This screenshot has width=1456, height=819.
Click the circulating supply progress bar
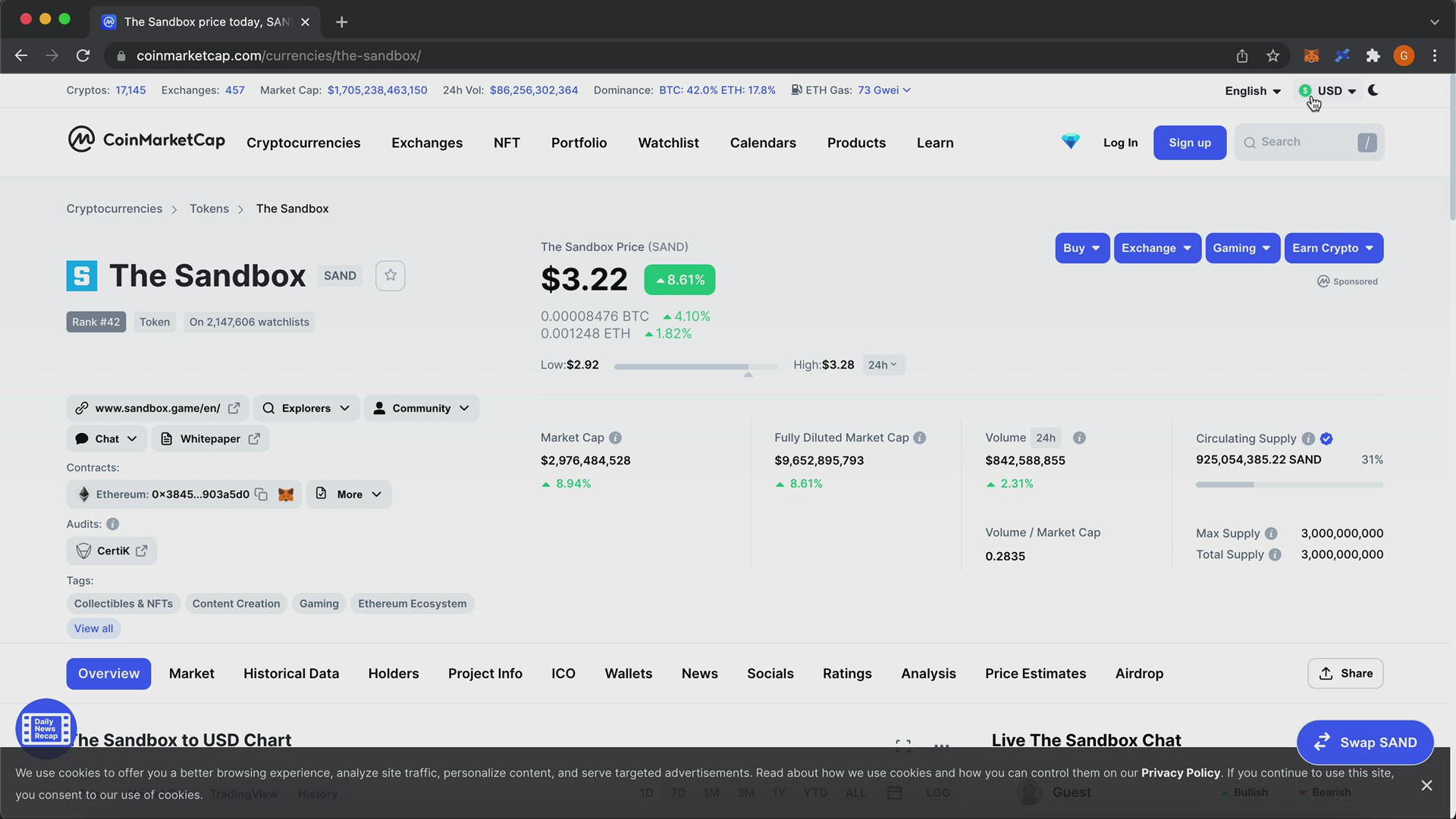tap(1289, 485)
